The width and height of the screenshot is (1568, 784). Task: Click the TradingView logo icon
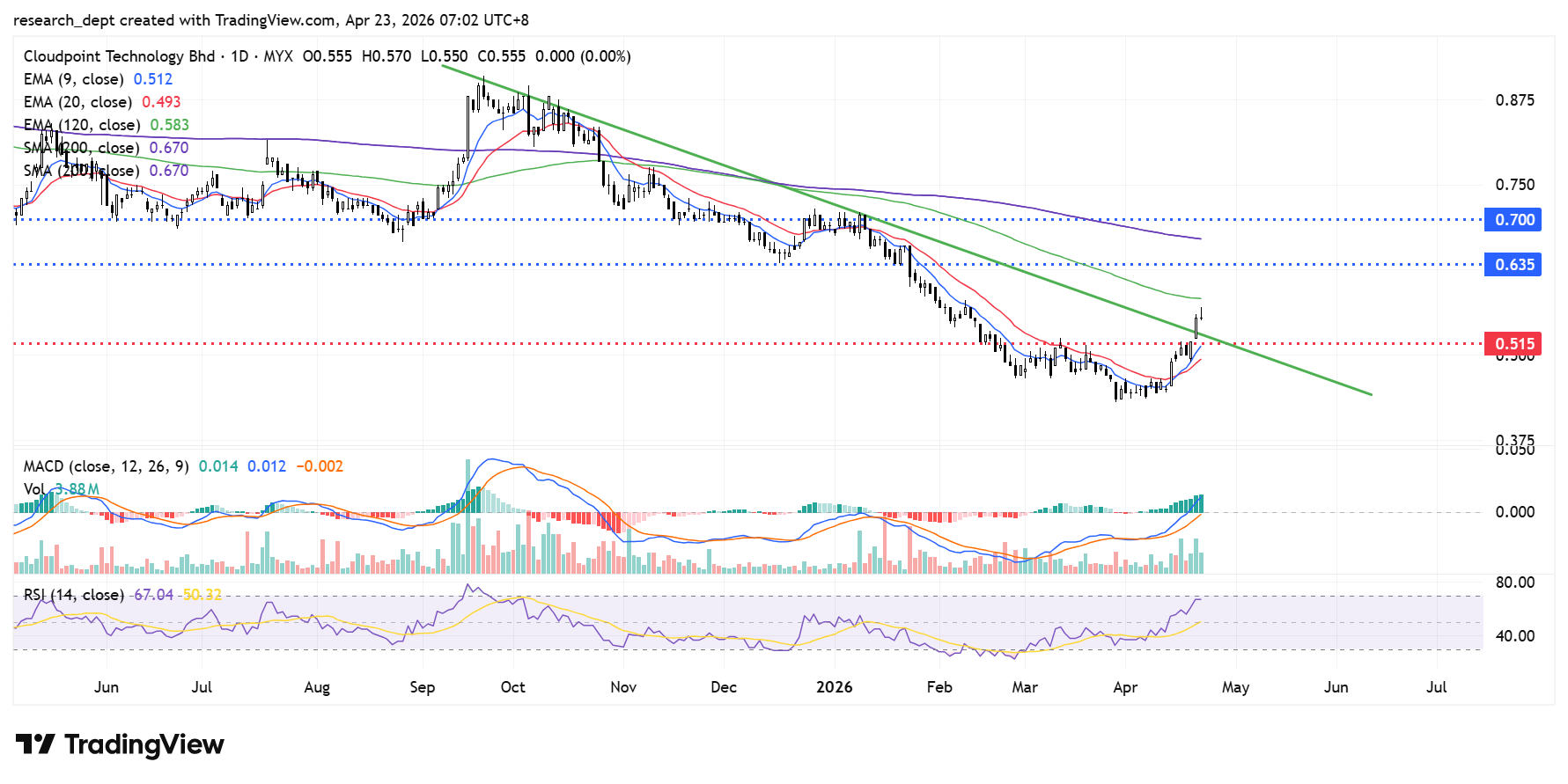coord(35,744)
